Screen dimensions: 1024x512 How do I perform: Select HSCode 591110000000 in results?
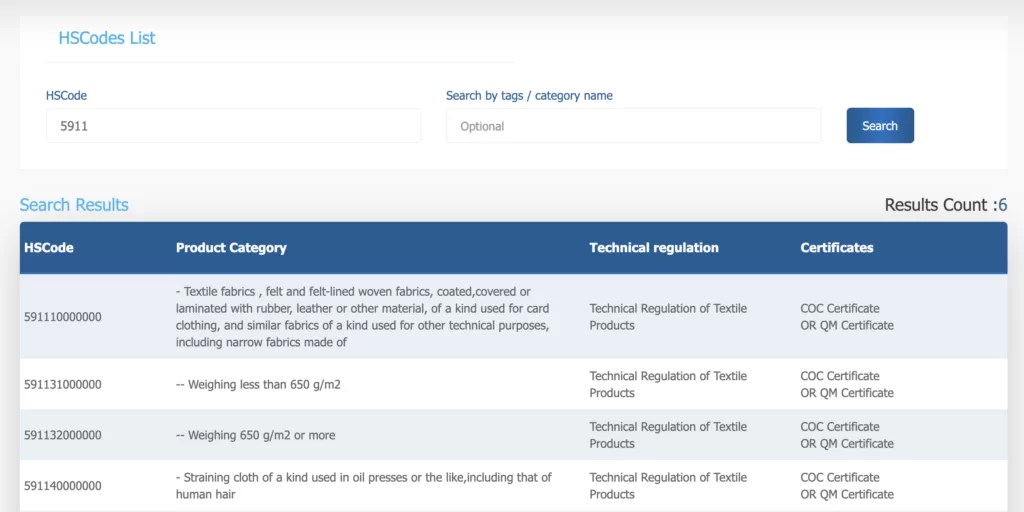pyautogui.click(x=63, y=317)
